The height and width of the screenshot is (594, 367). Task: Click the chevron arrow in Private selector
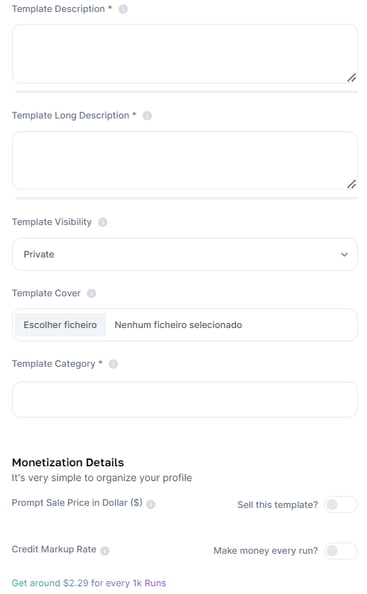click(344, 255)
